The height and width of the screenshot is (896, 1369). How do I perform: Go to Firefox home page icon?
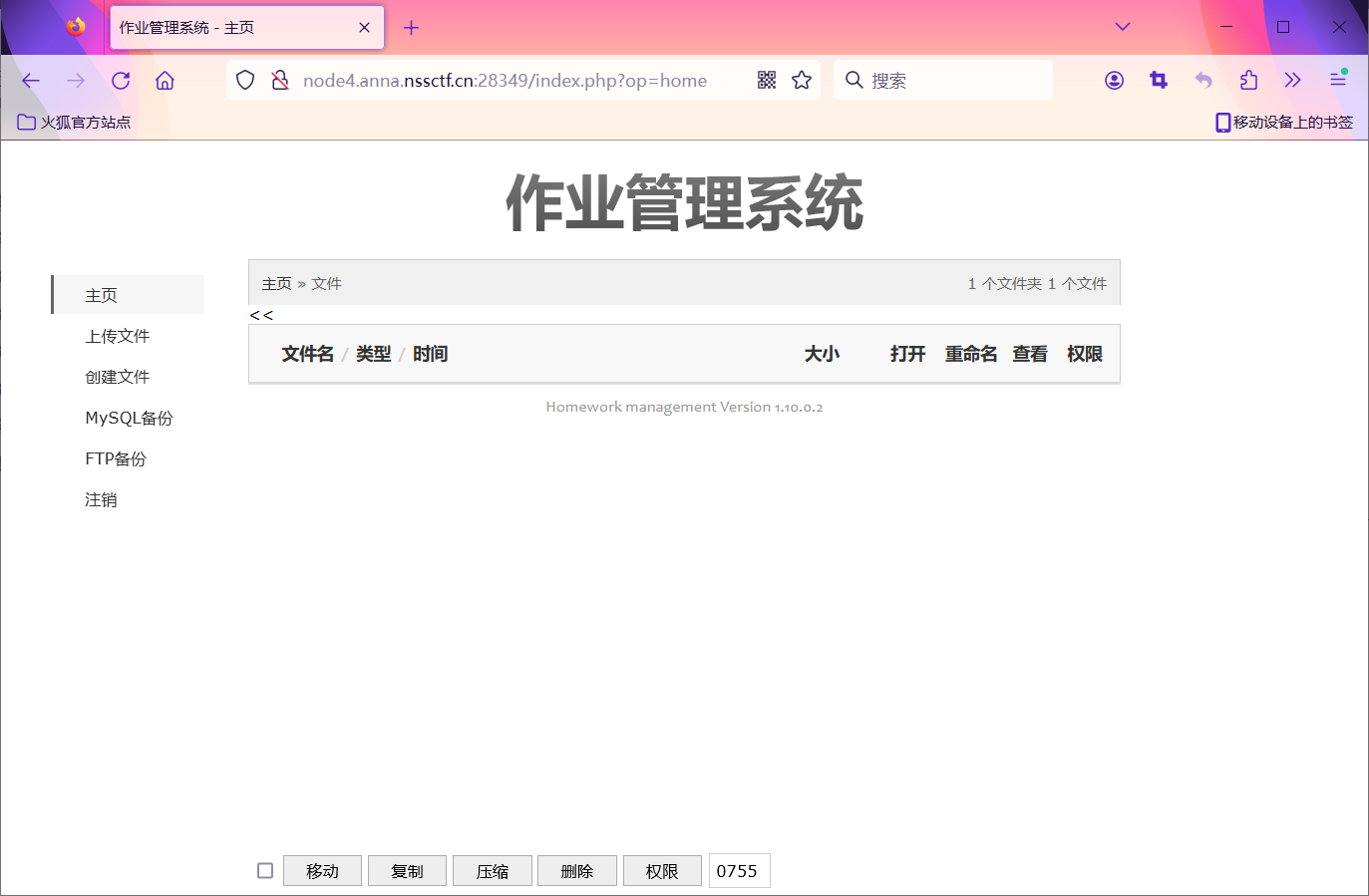click(x=165, y=81)
